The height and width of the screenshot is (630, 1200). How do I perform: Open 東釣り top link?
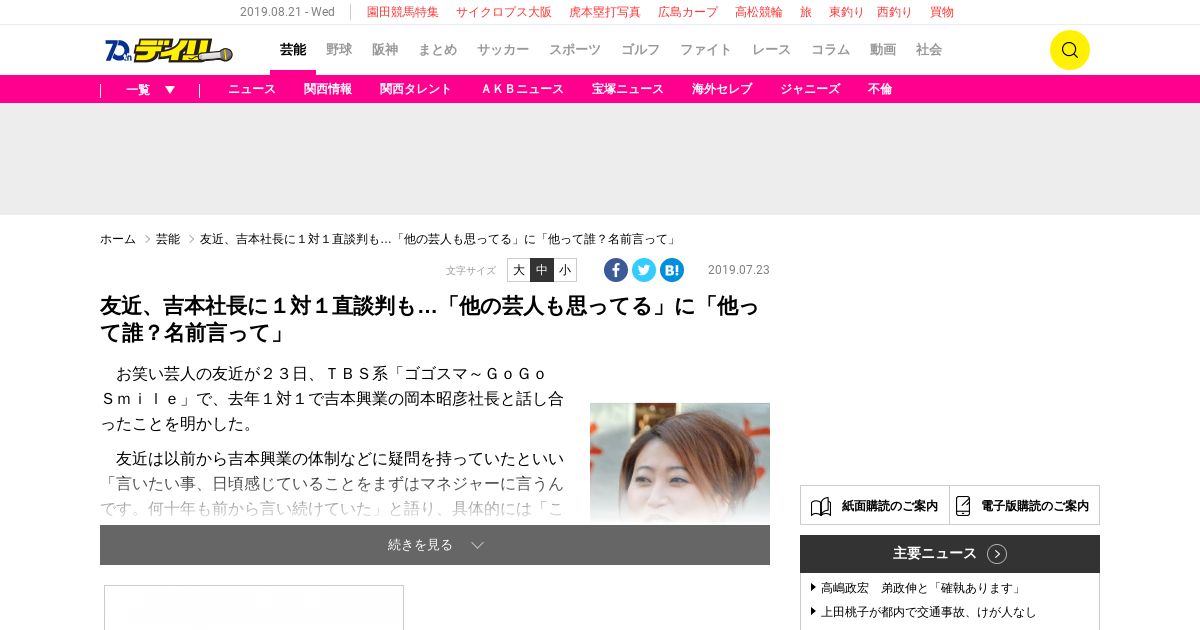(x=846, y=12)
